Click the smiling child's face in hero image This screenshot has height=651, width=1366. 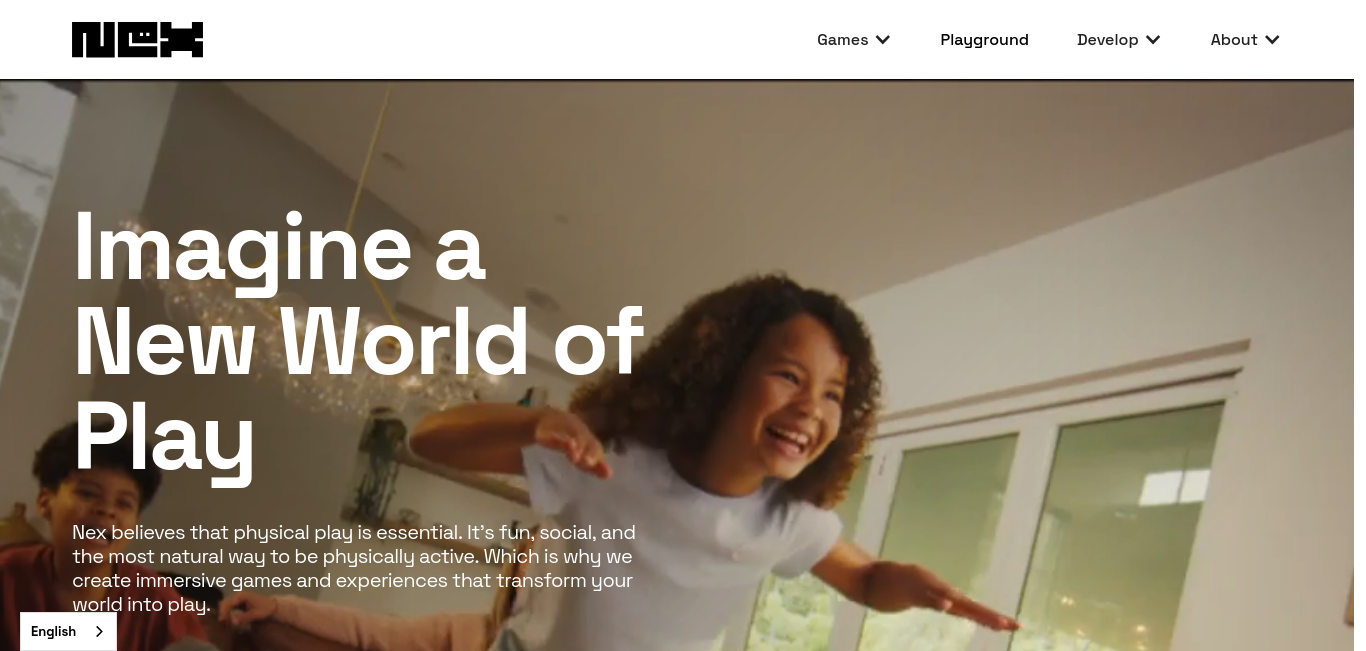pos(785,410)
